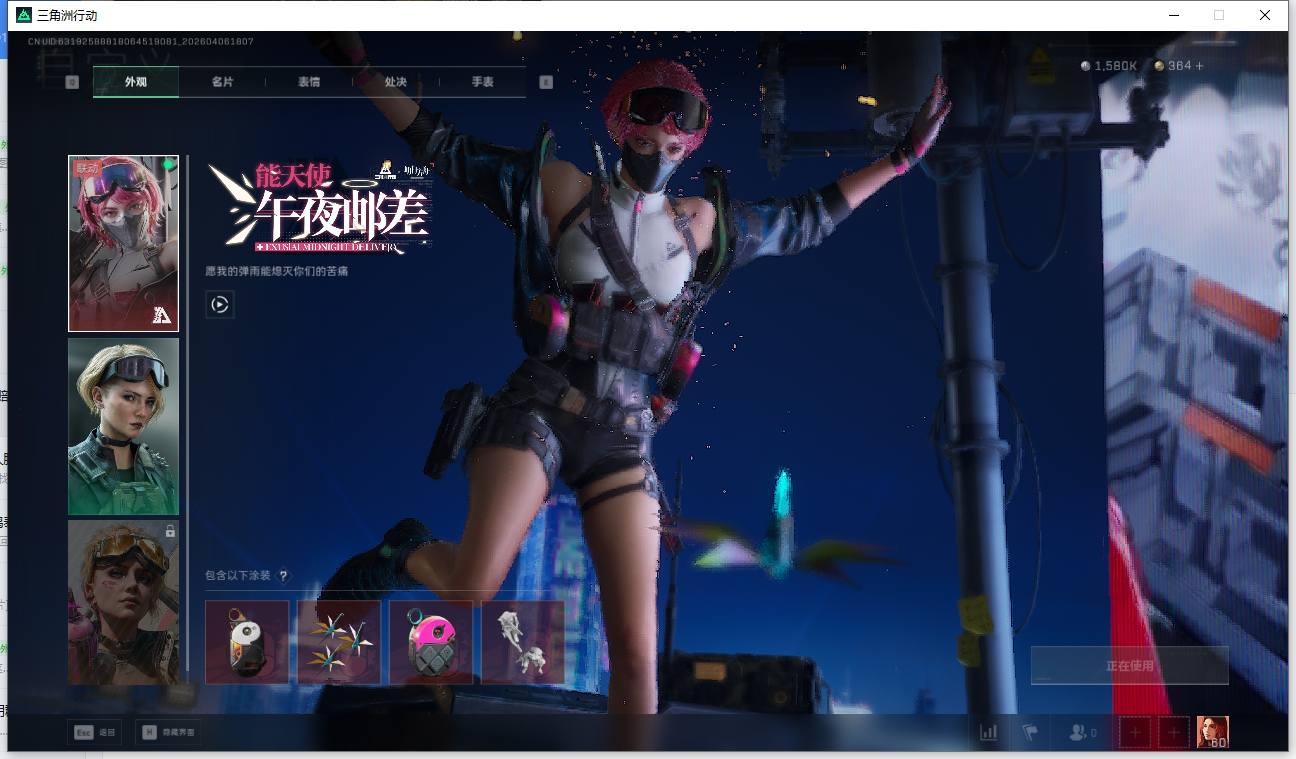
Task: Click the silver currency 1,580K balance
Action: (x=1109, y=66)
